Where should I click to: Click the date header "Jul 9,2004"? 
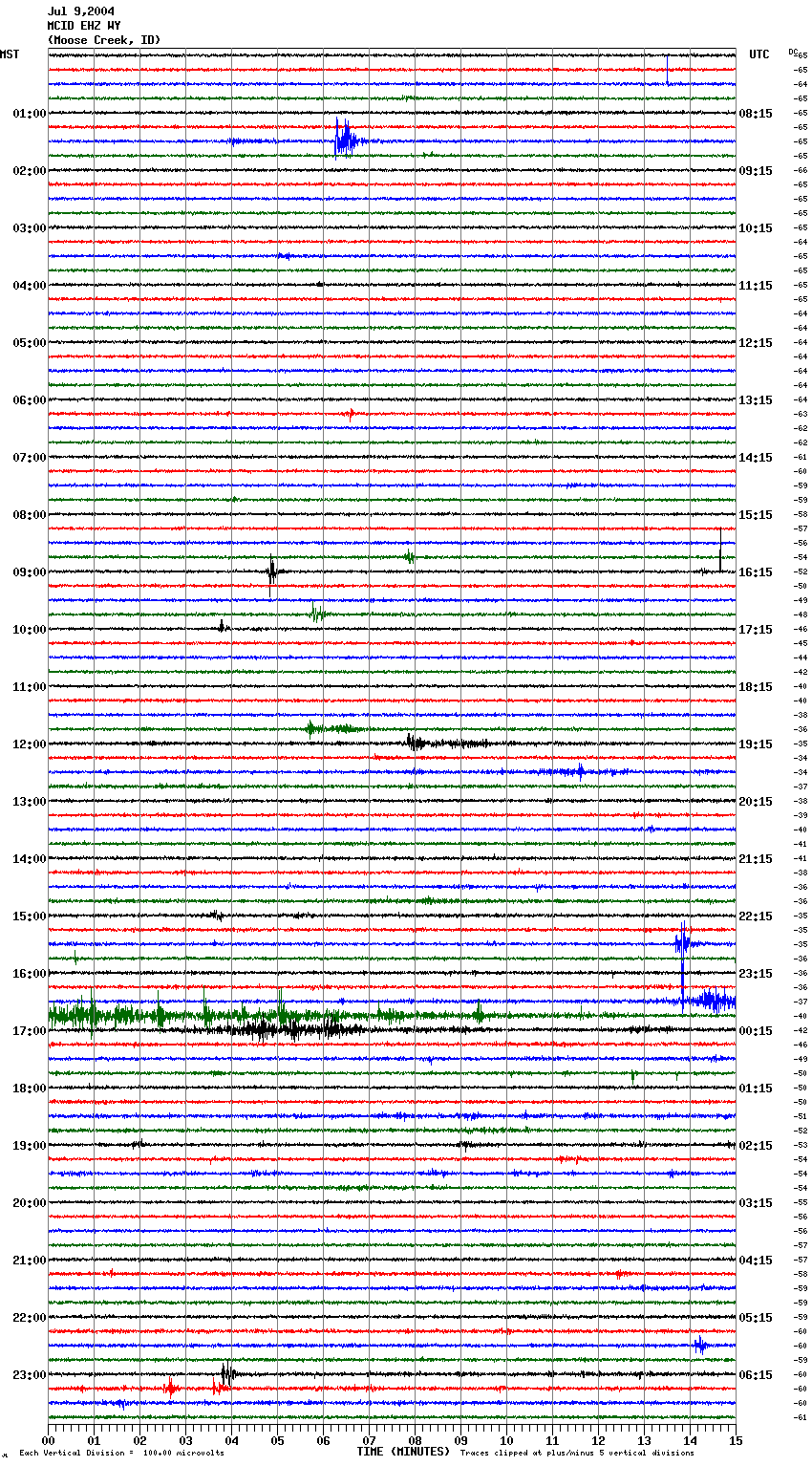click(x=81, y=11)
